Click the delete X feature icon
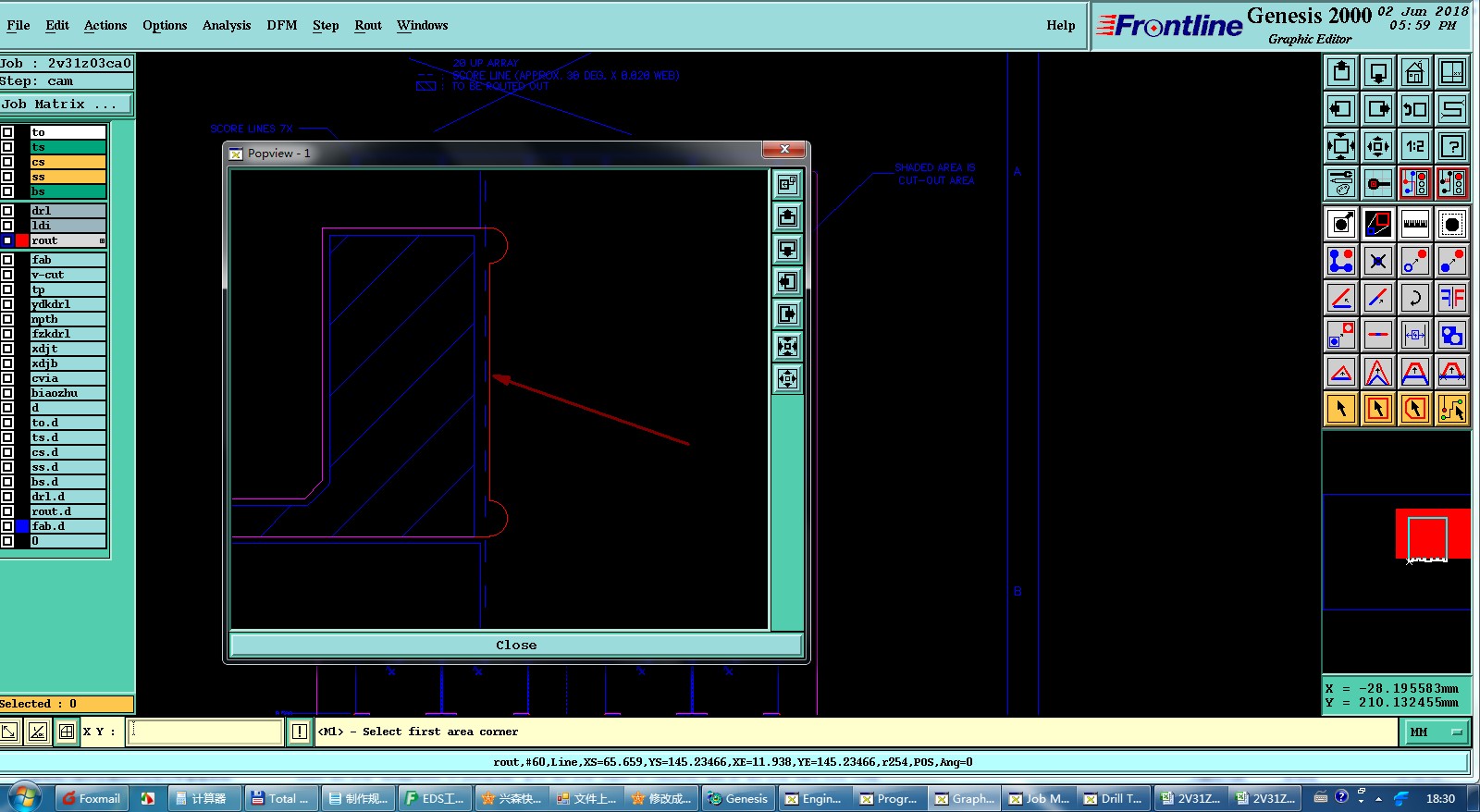Screen dimensions: 1480x812 click(x=1378, y=261)
